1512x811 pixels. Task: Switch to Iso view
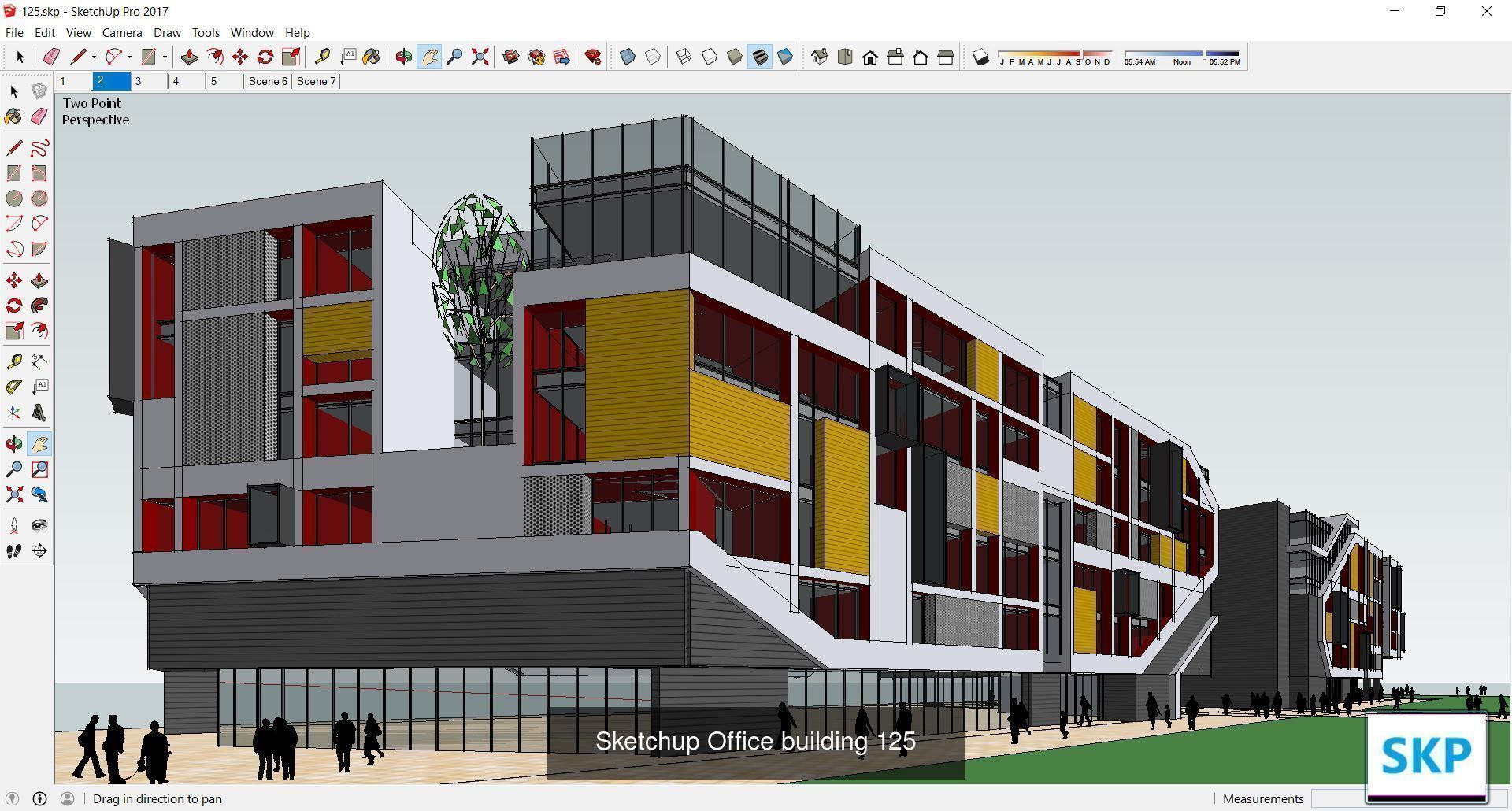tap(820, 57)
